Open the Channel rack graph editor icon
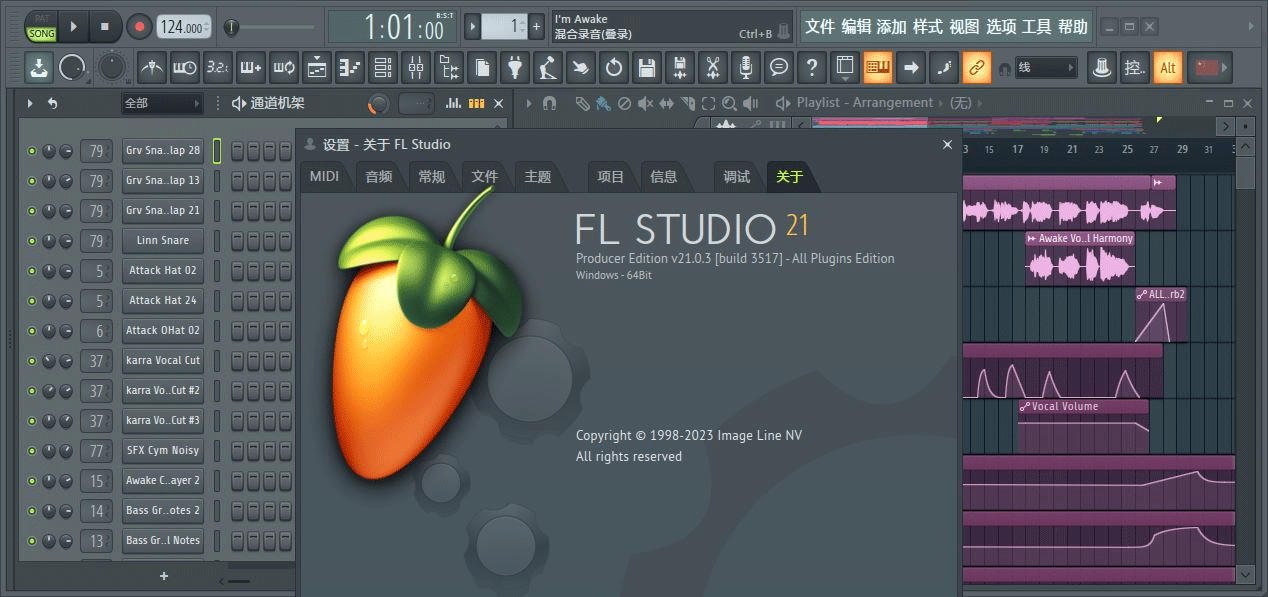The image size is (1268, 597). (x=454, y=103)
